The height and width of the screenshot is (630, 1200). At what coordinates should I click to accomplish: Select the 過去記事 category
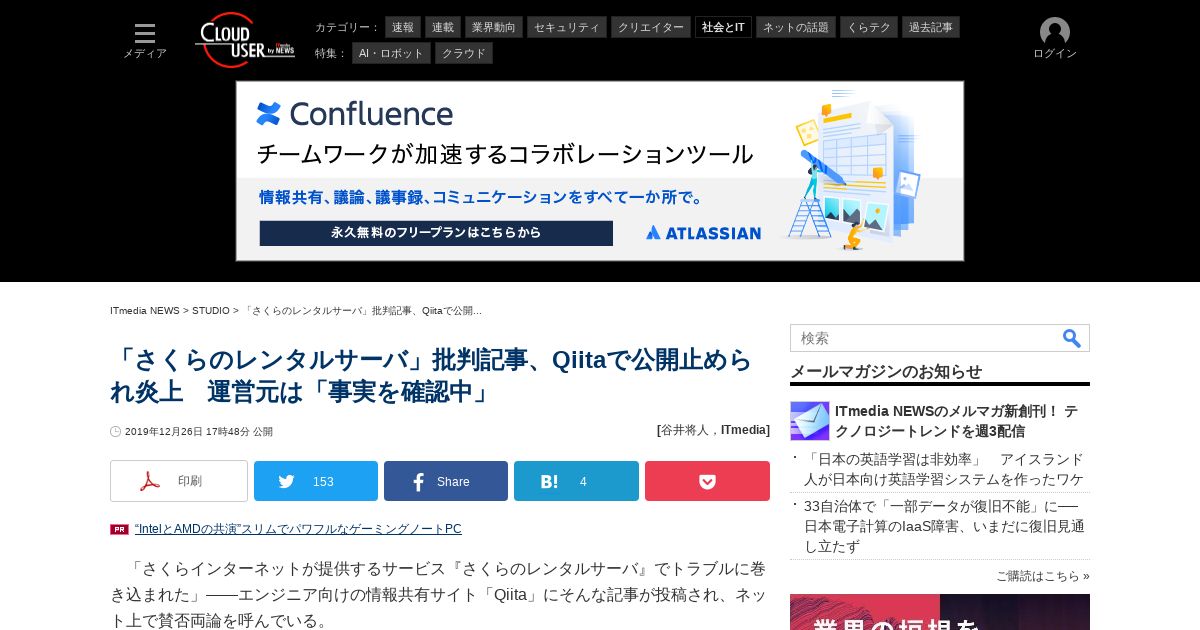(931, 27)
